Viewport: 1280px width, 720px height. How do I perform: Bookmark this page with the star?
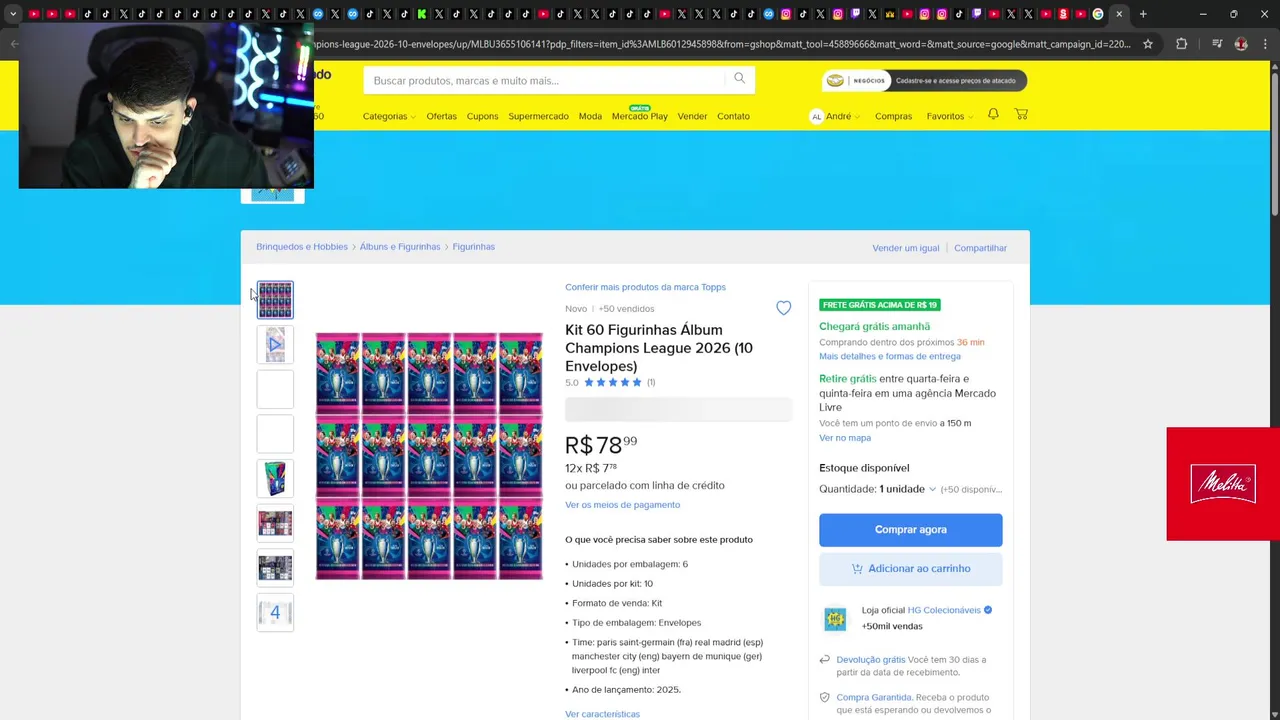click(1148, 44)
